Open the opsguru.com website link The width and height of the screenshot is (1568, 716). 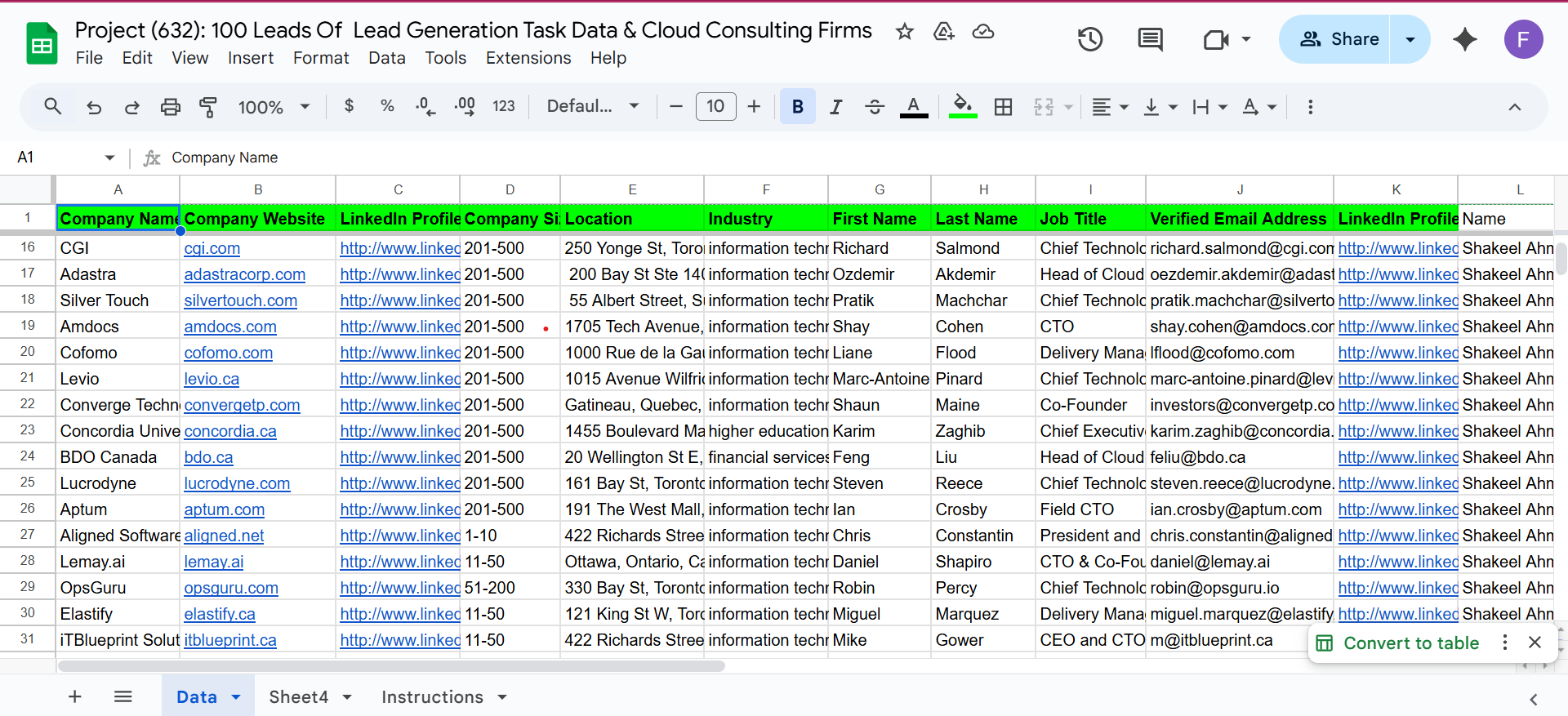coord(231,588)
